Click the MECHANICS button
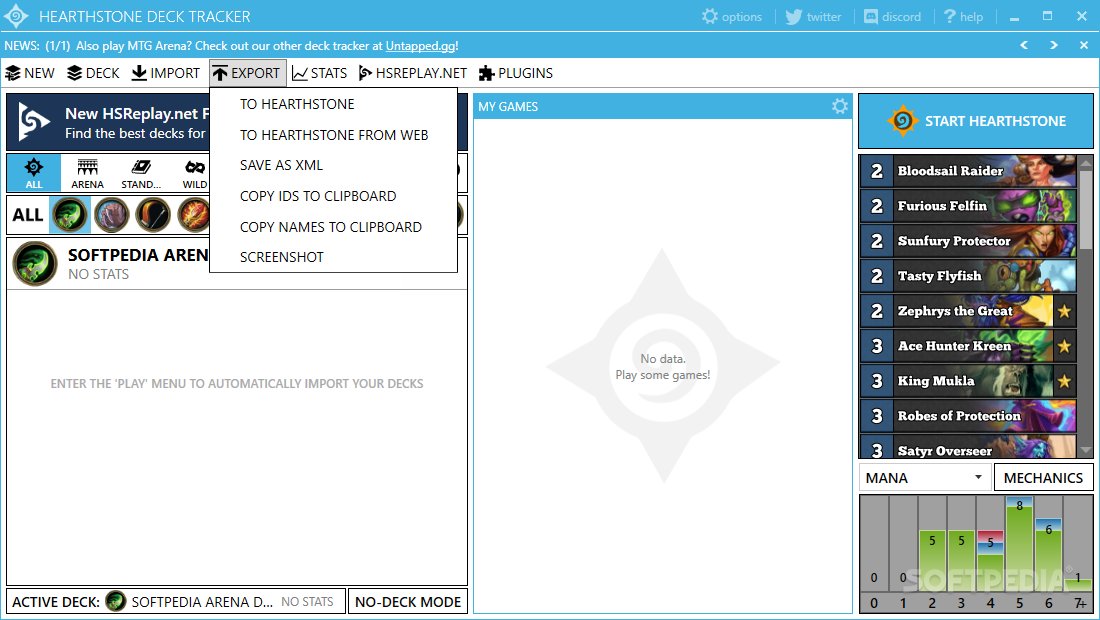The height and width of the screenshot is (620, 1100). click(x=1043, y=478)
